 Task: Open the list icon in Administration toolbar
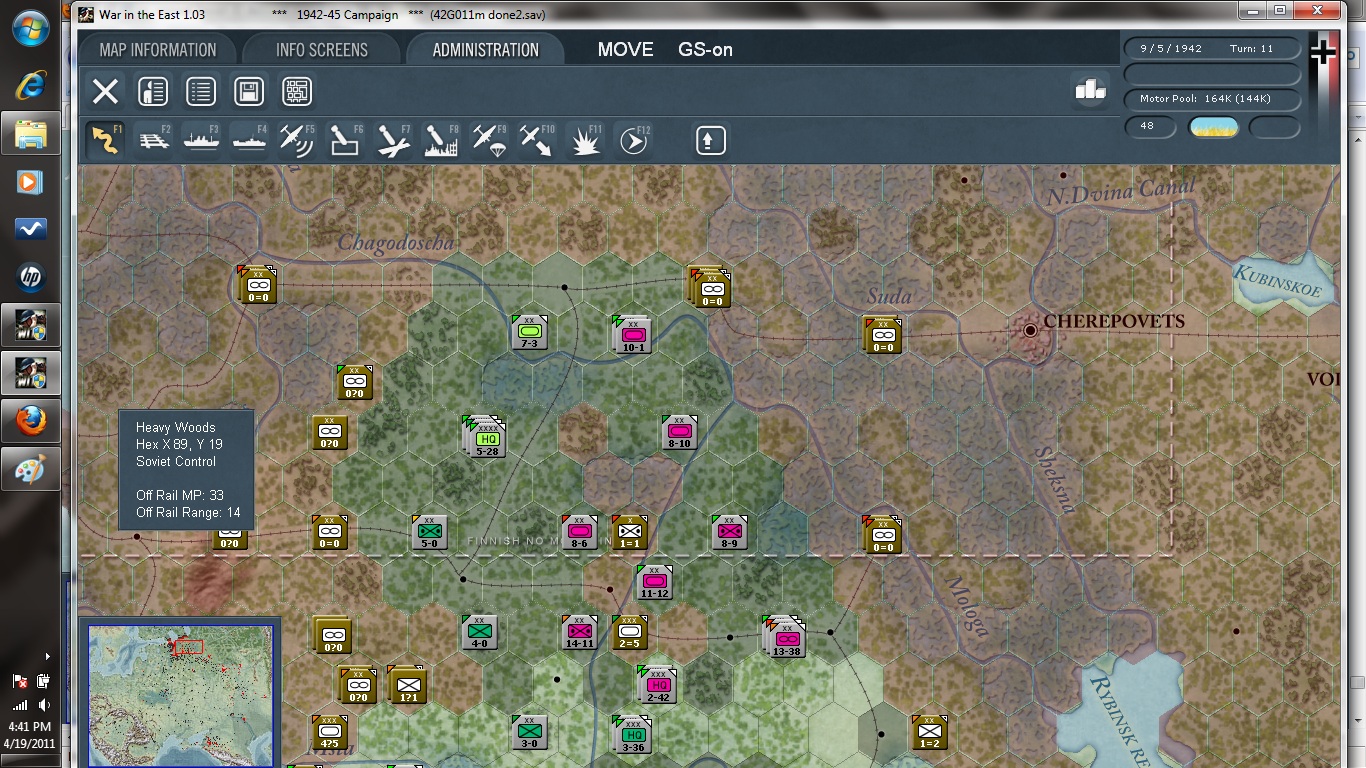click(201, 92)
